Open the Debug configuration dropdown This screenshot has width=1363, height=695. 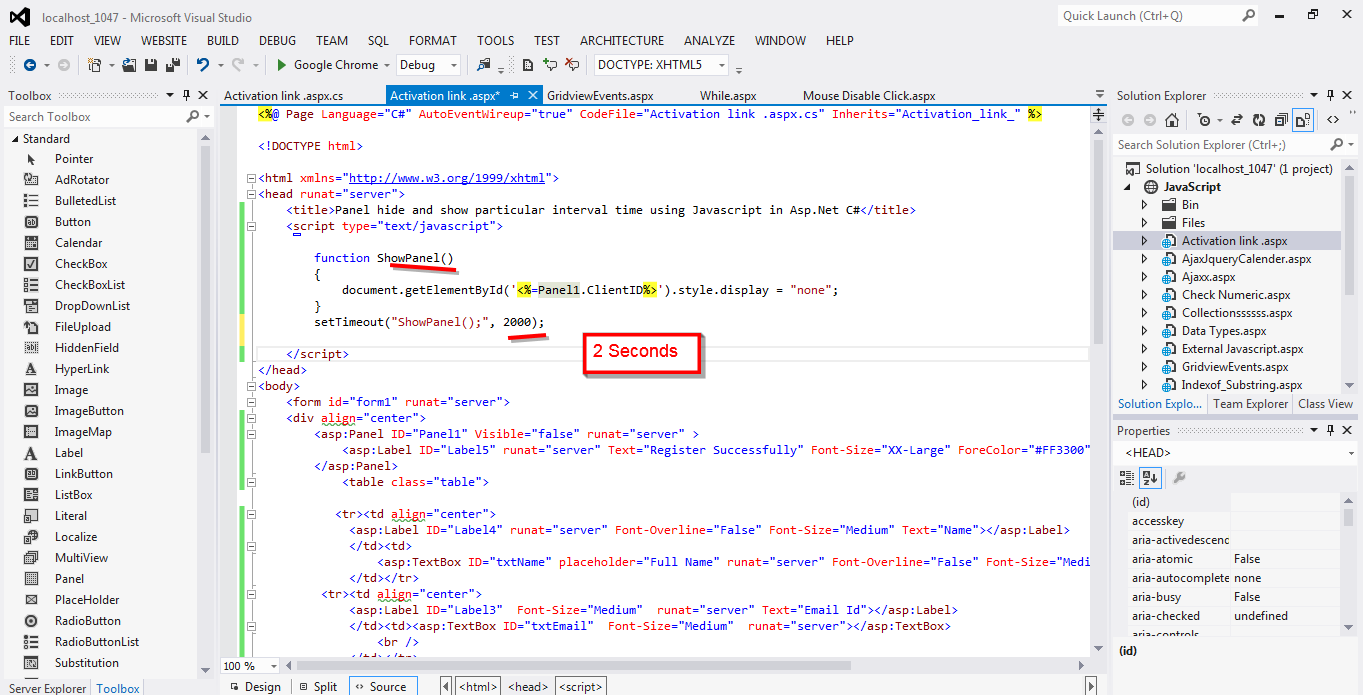point(454,65)
